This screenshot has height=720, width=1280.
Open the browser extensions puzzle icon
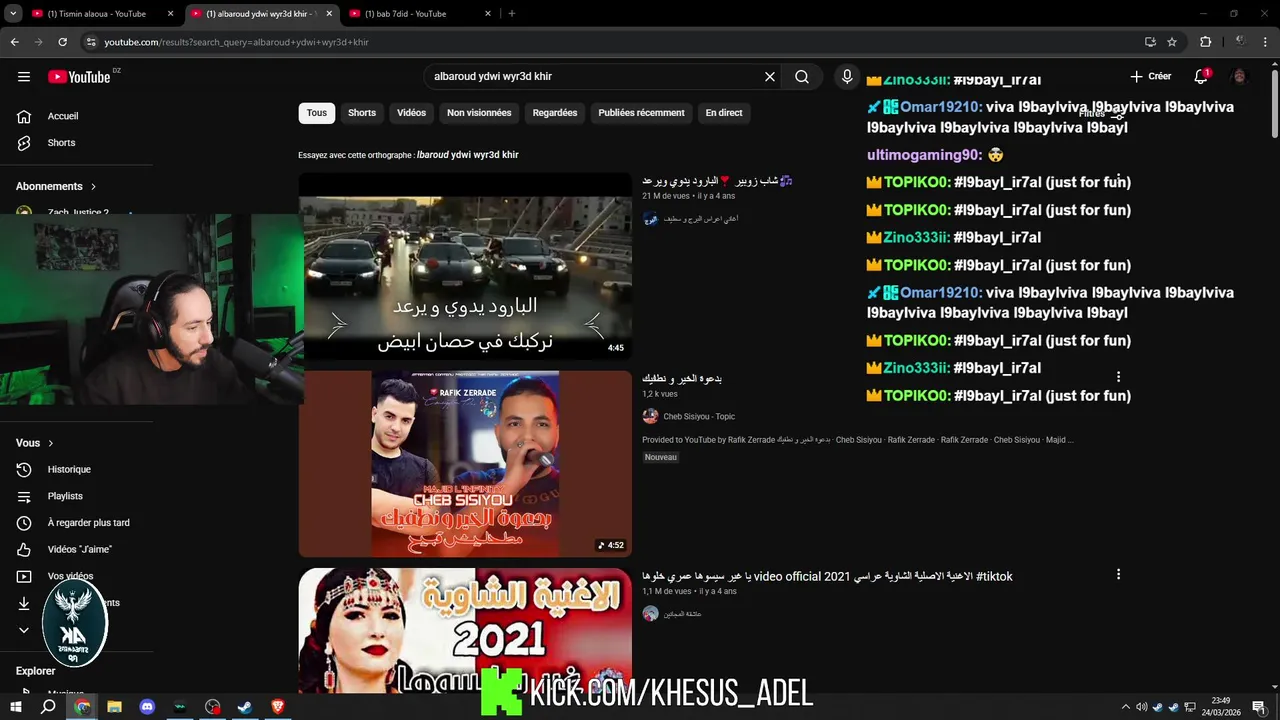(x=1205, y=42)
